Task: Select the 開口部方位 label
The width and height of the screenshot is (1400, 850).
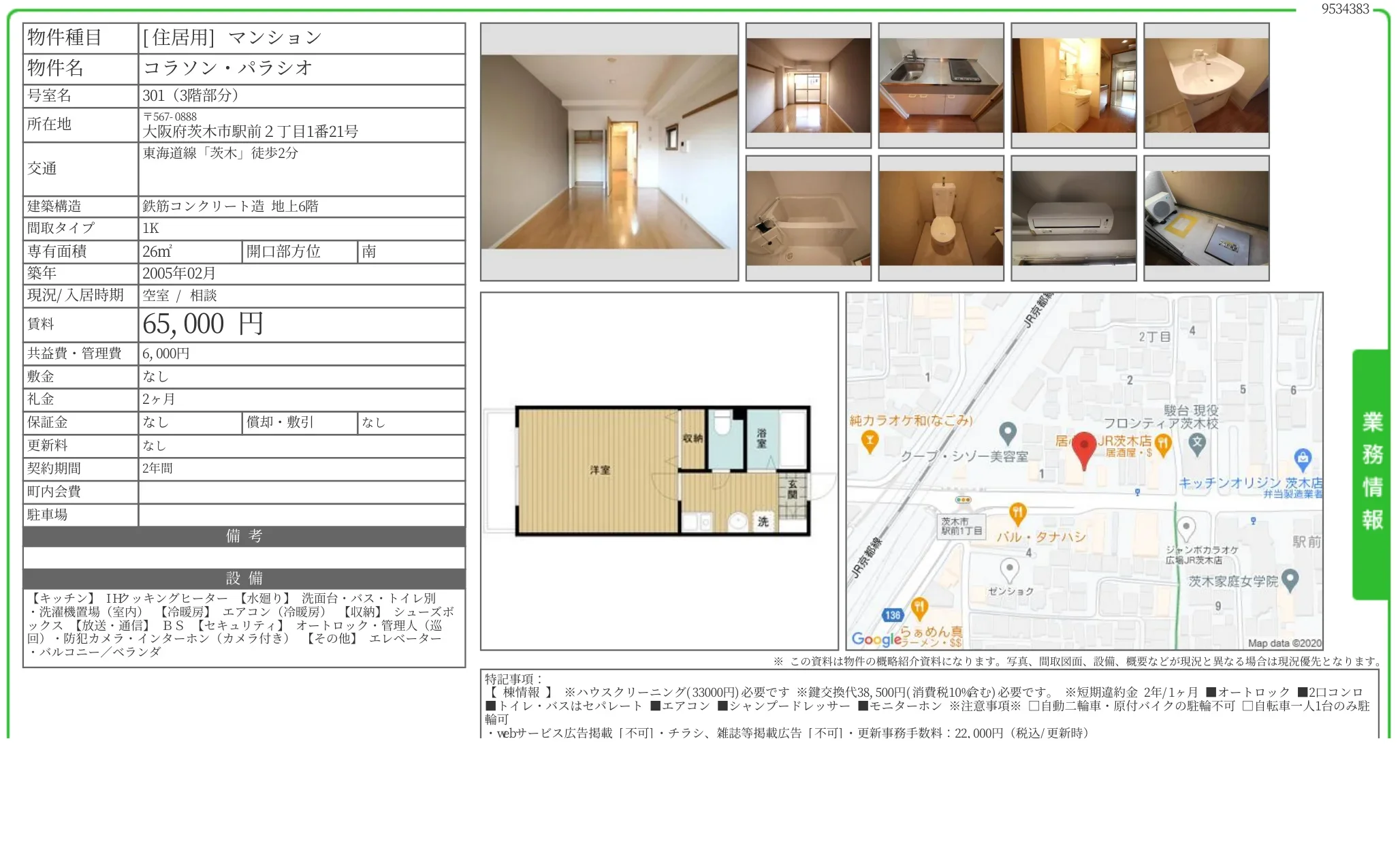Action: coord(283,251)
